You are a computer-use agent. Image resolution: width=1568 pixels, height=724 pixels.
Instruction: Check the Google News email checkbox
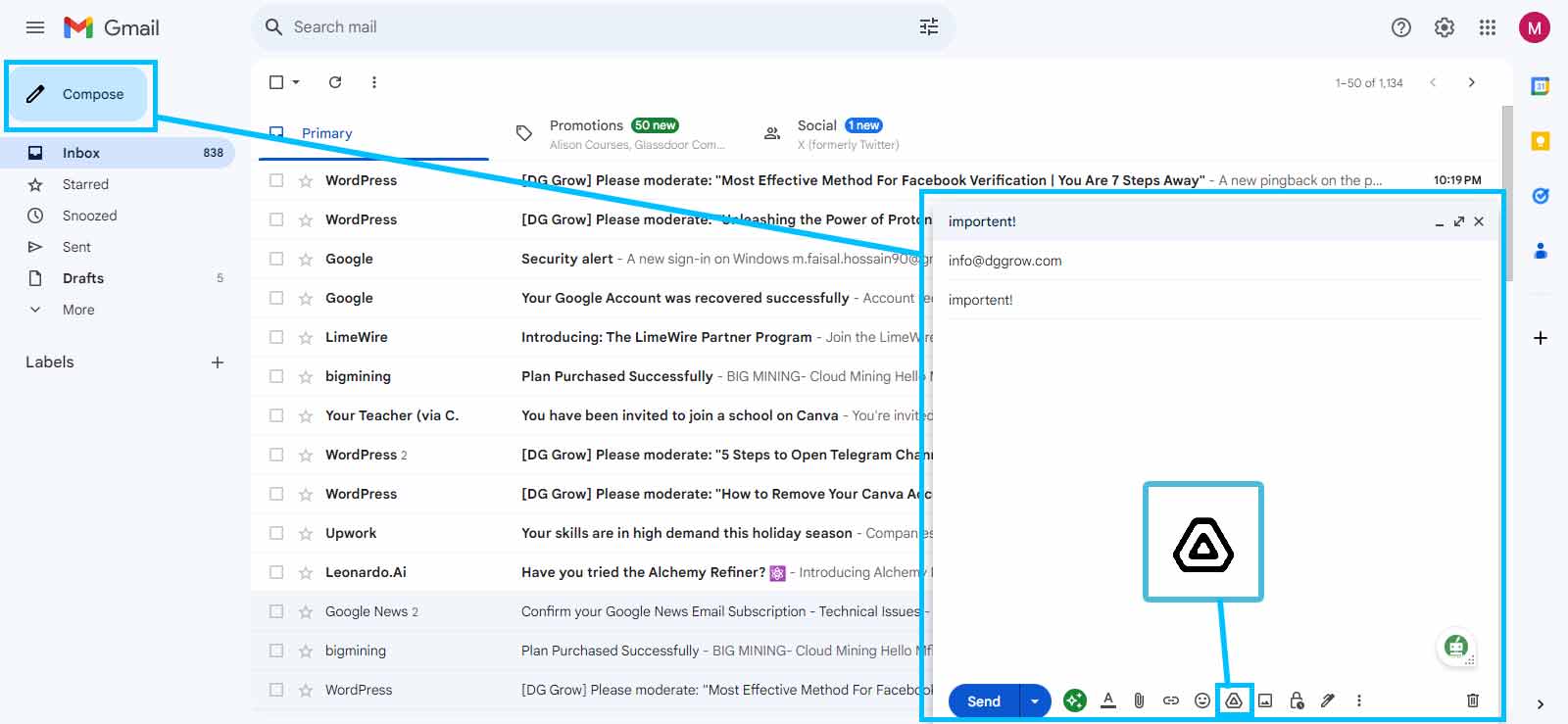[276, 611]
